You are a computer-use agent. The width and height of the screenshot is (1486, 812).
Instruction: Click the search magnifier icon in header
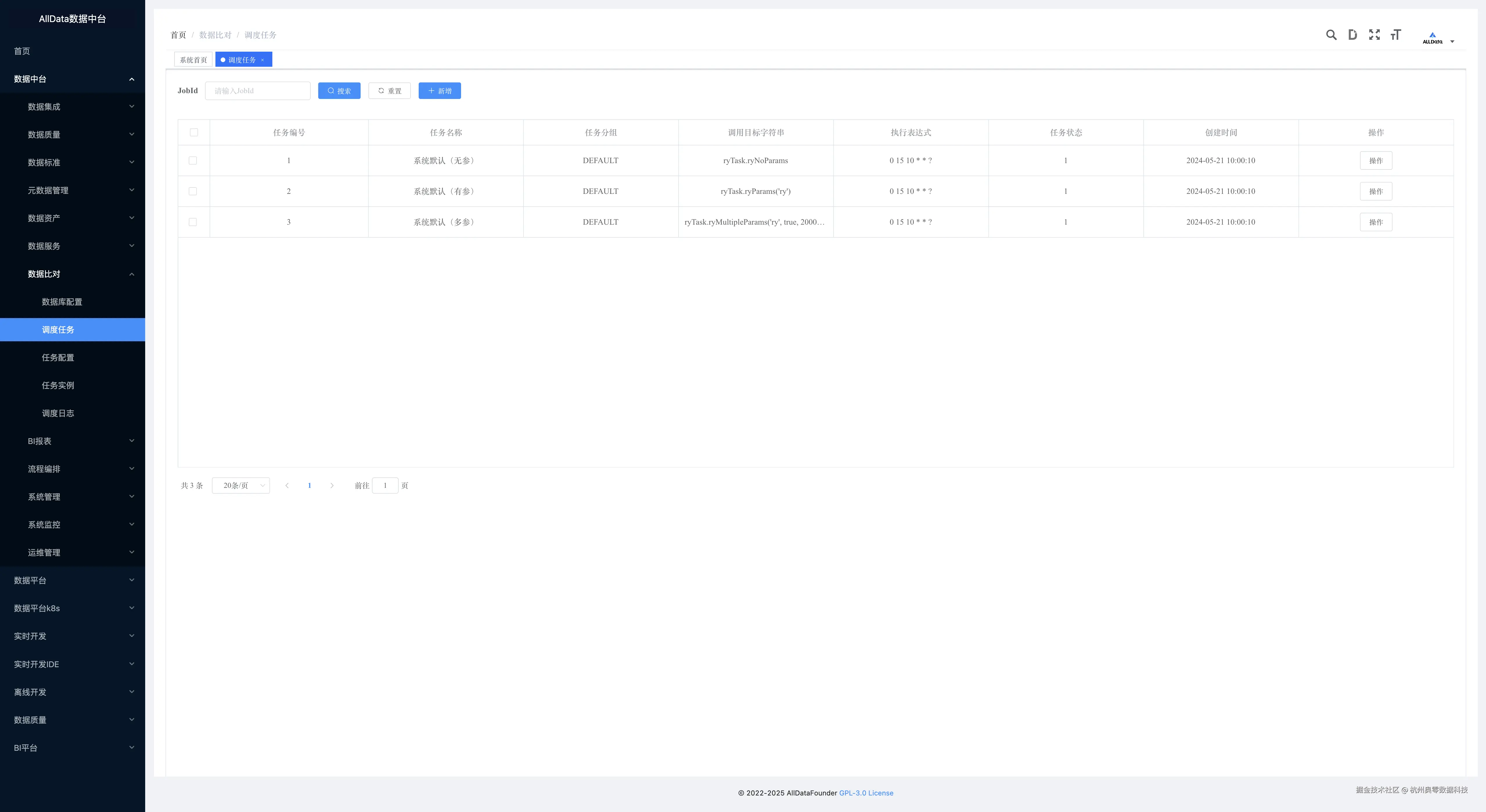[x=1331, y=35]
